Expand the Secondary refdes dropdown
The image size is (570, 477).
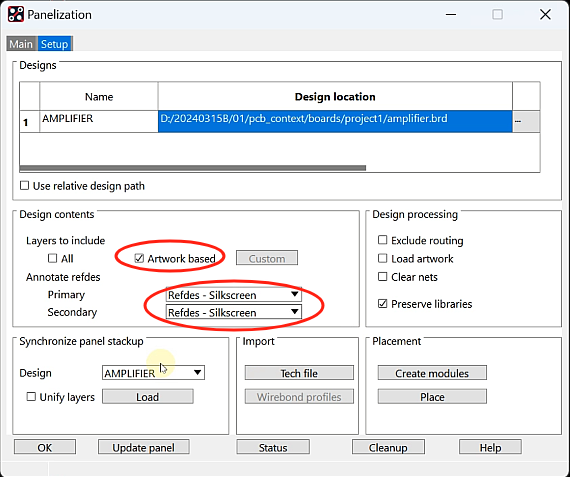pos(233,312)
